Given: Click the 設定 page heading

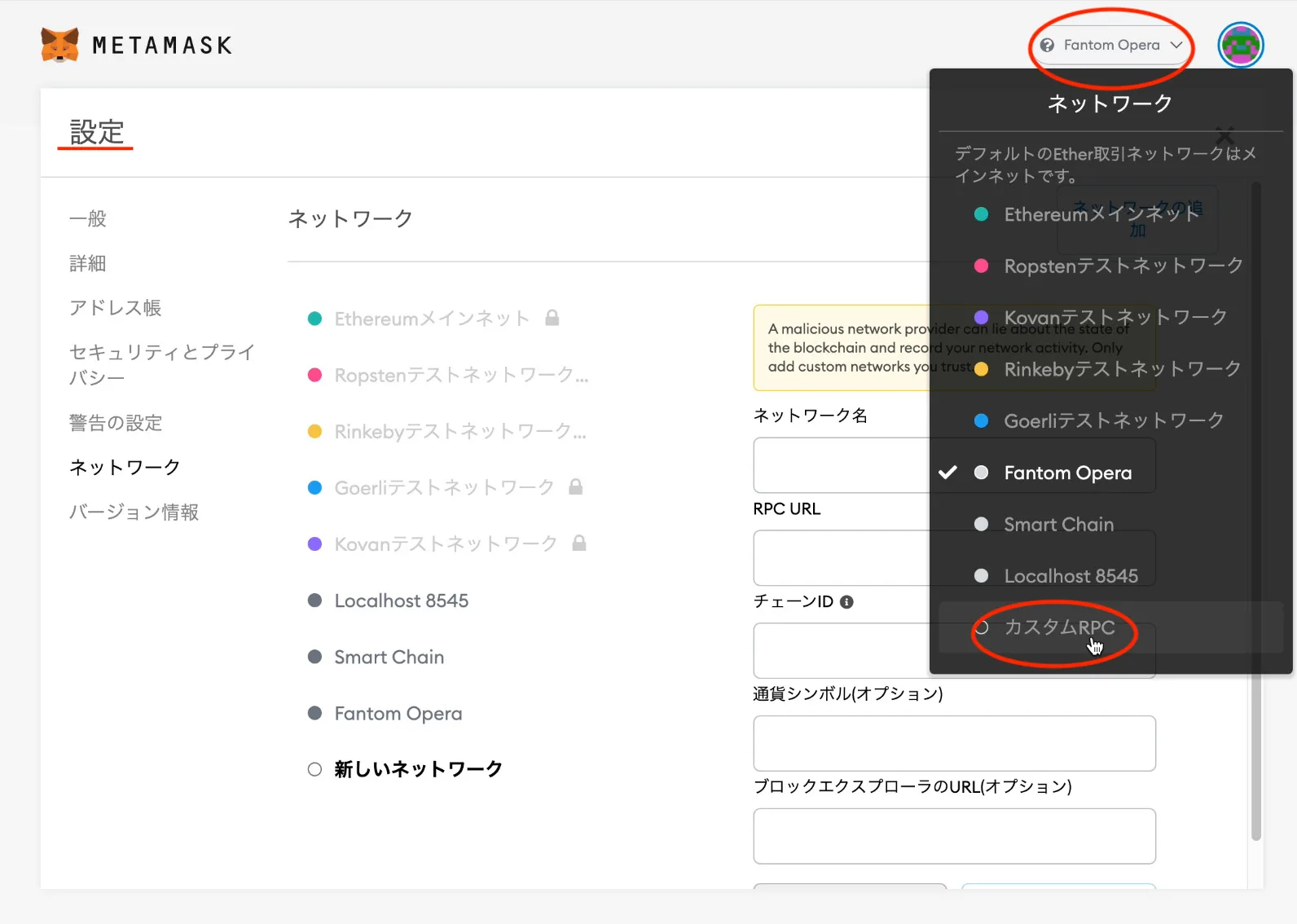Looking at the screenshot, I should click(96, 132).
